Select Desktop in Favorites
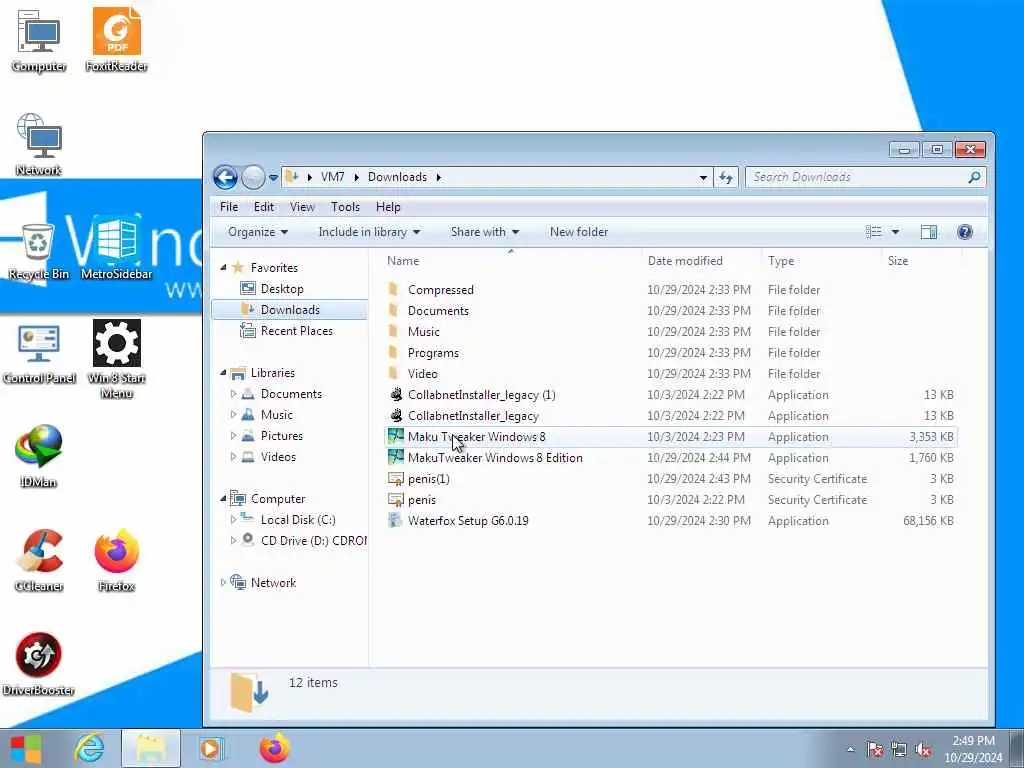 pyautogui.click(x=281, y=289)
